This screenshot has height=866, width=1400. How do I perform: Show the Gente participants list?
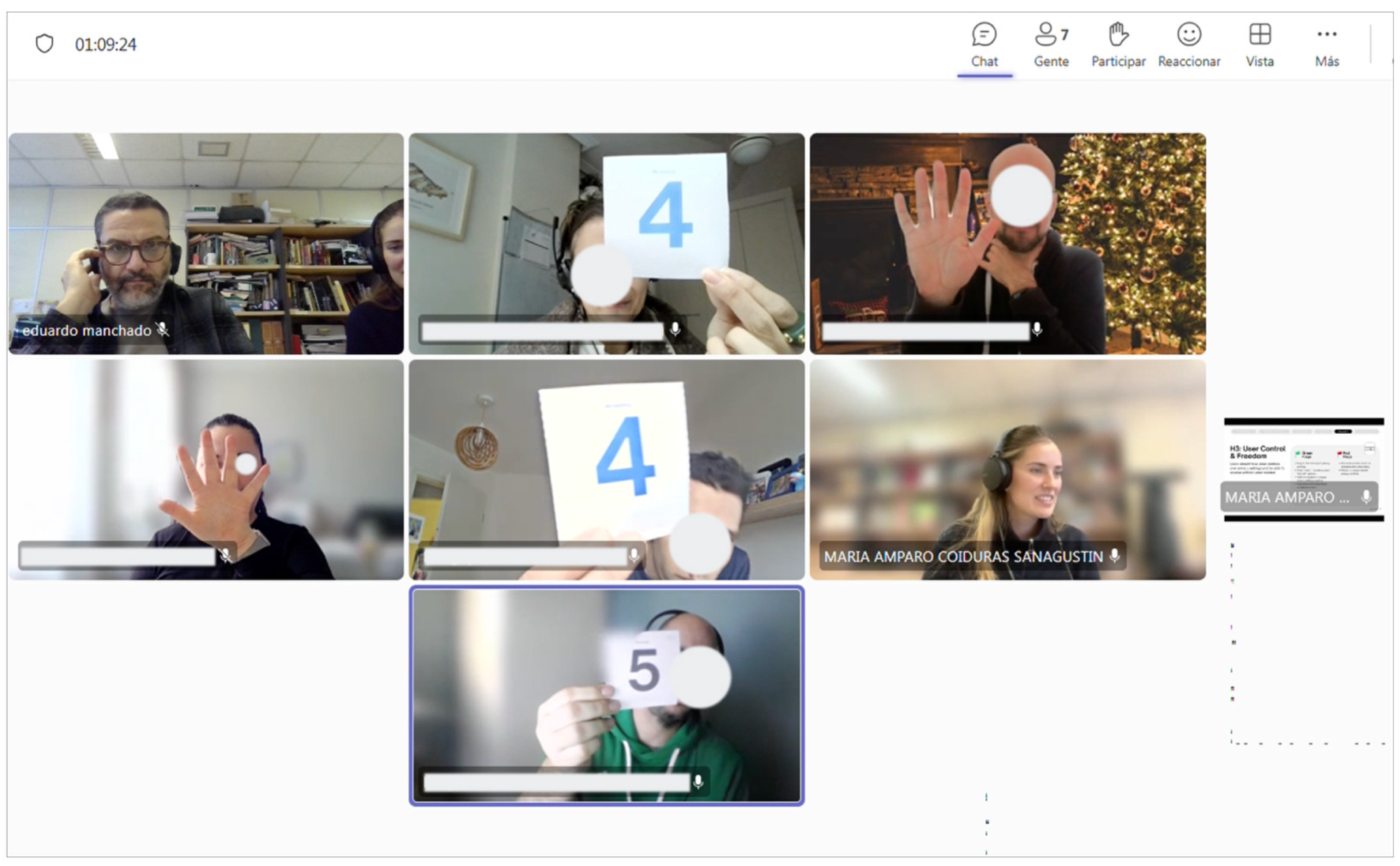[1051, 45]
